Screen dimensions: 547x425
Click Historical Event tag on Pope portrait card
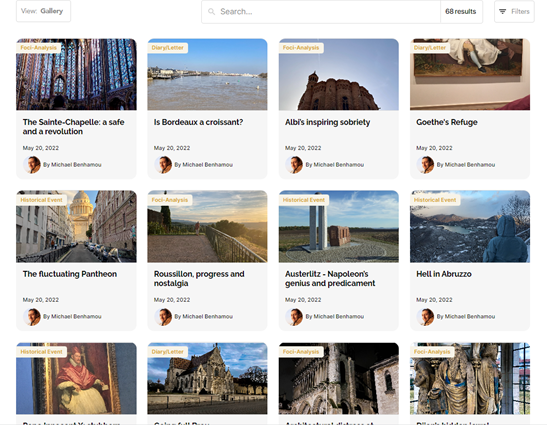click(41, 351)
